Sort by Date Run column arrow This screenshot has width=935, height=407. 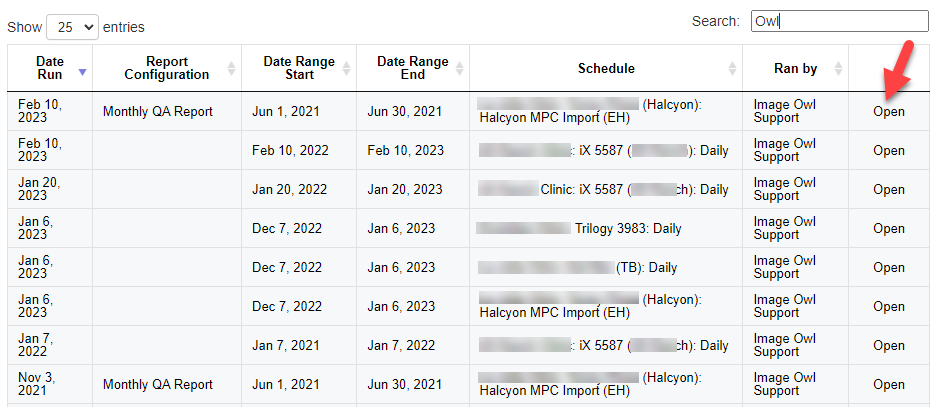pos(82,70)
